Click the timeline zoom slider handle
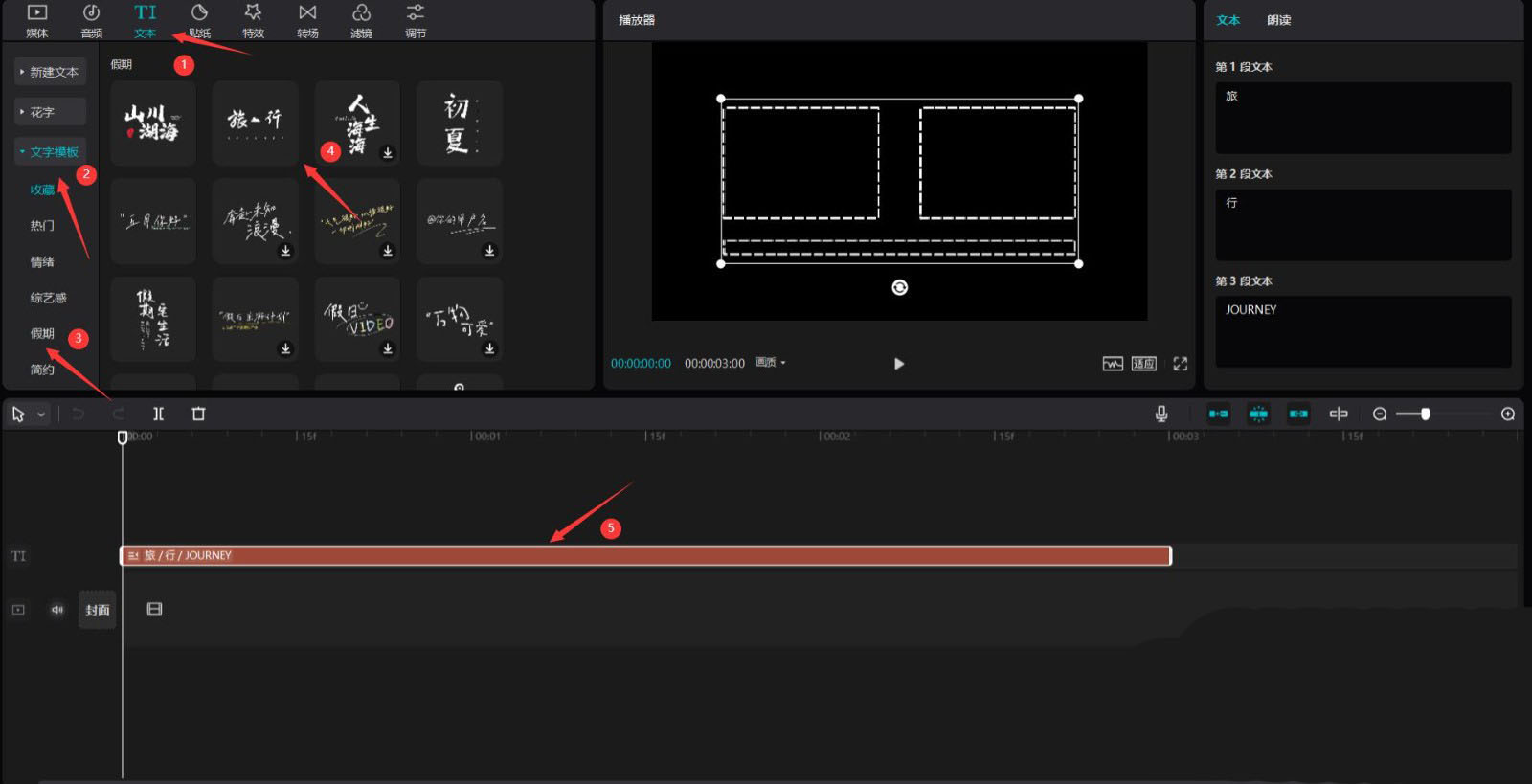This screenshot has width=1532, height=784. (1425, 414)
